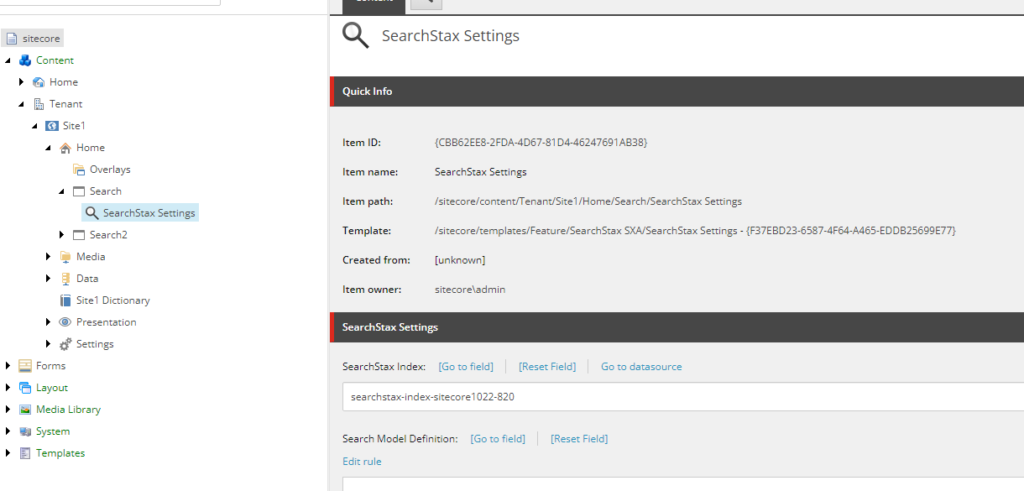Click the magnifier icon of SearchStax Settings tree item

pyautogui.click(x=92, y=213)
